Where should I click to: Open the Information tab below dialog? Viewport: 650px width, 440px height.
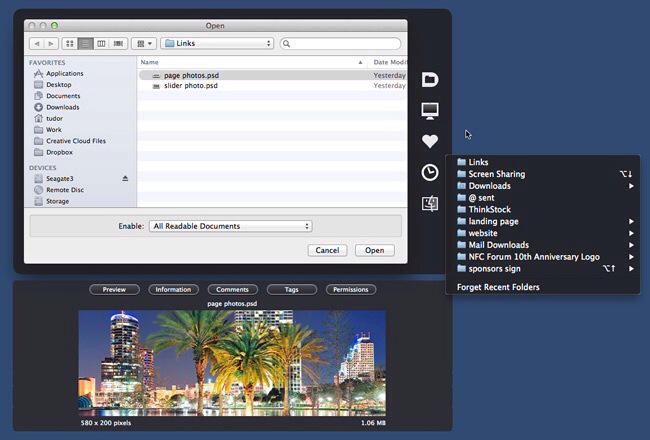click(x=173, y=290)
